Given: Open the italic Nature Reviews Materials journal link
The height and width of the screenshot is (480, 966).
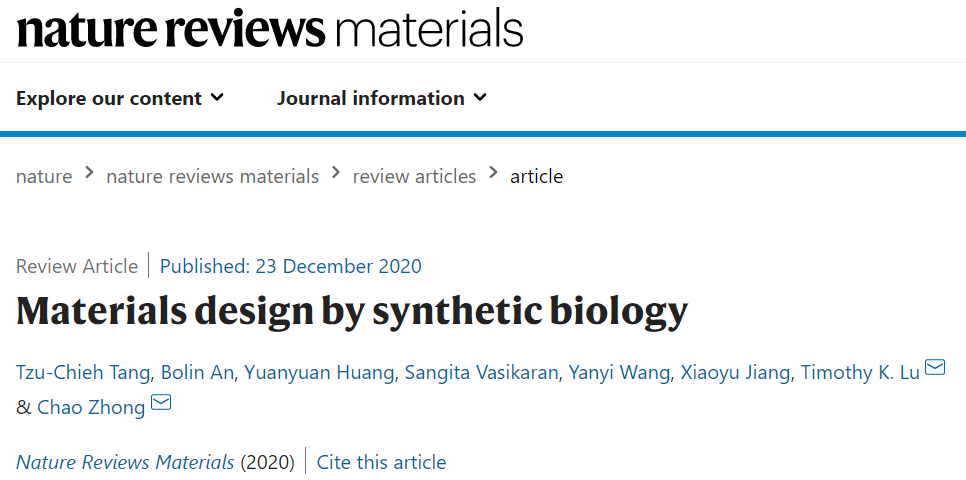Looking at the screenshot, I should 125,462.
